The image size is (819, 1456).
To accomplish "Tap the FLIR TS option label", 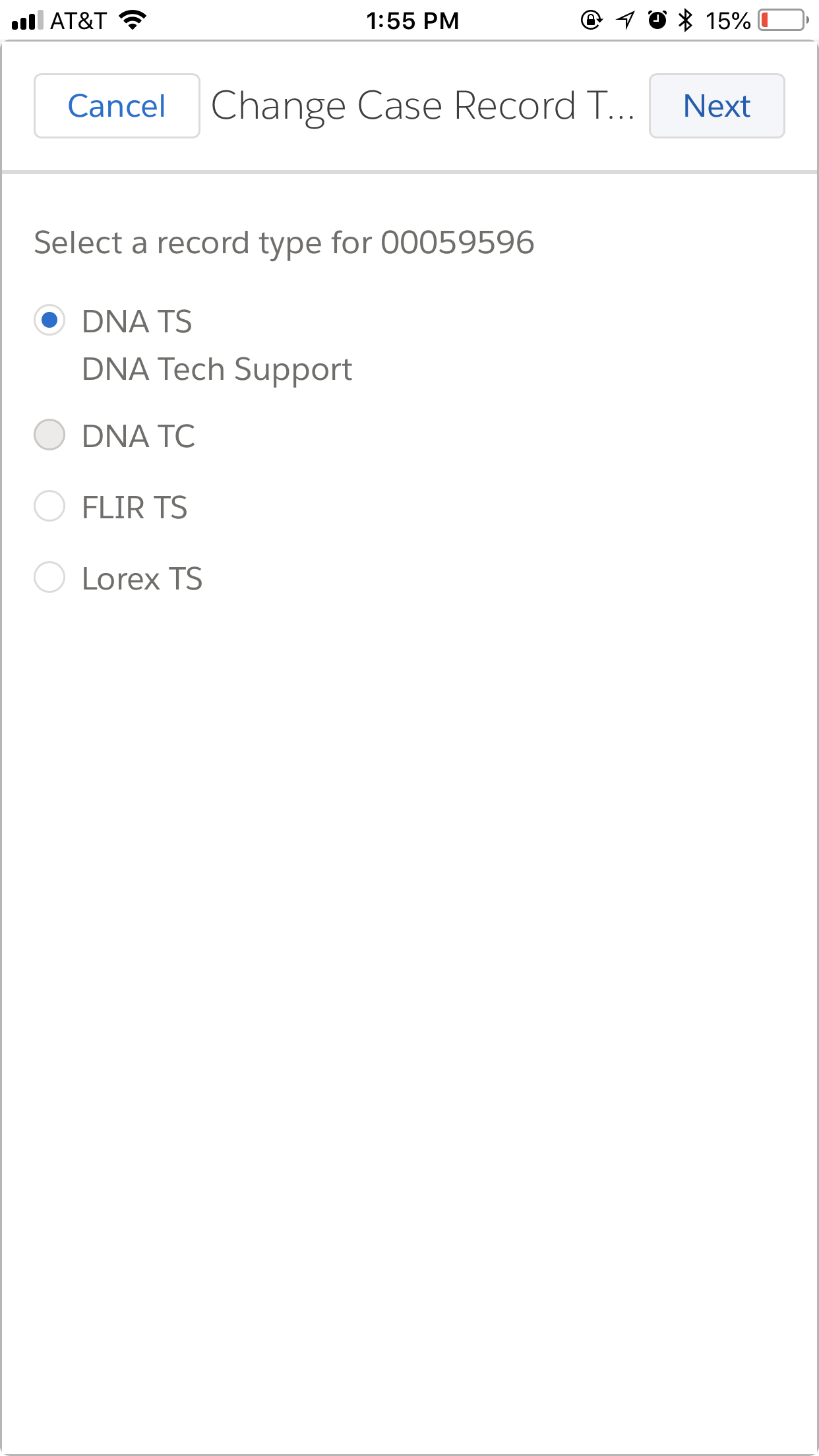I will (x=135, y=508).
